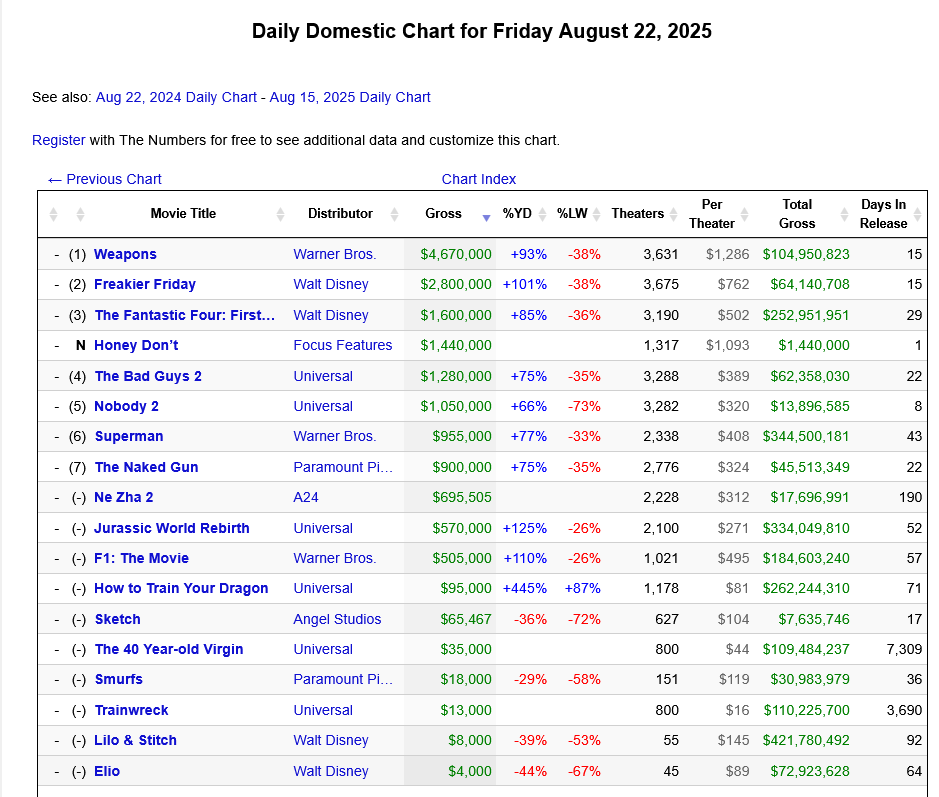Open The Naked Gun link
This screenshot has width=939, height=797.
coord(146,467)
